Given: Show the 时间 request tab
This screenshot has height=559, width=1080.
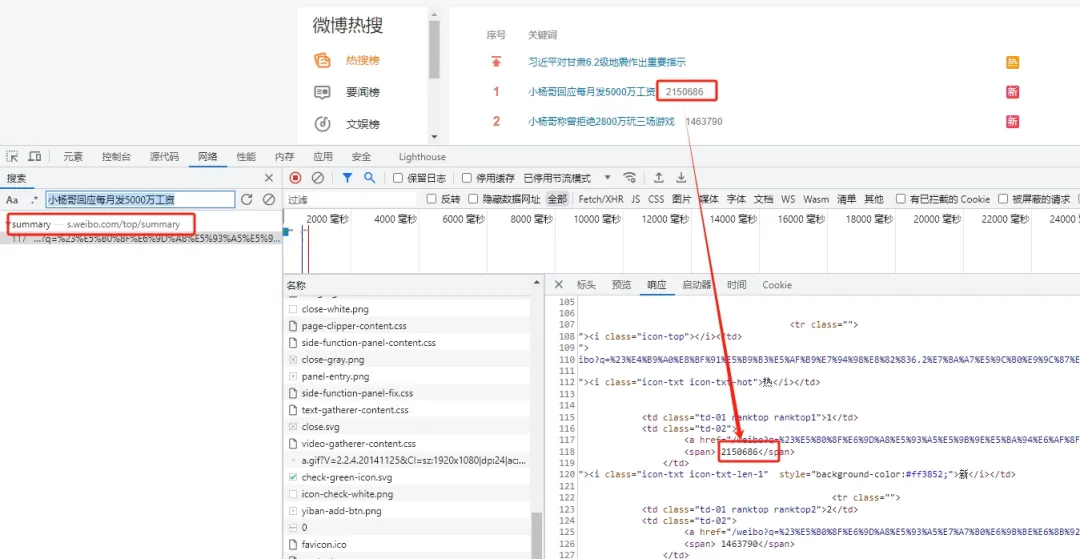Looking at the screenshot, I should 736,285.
